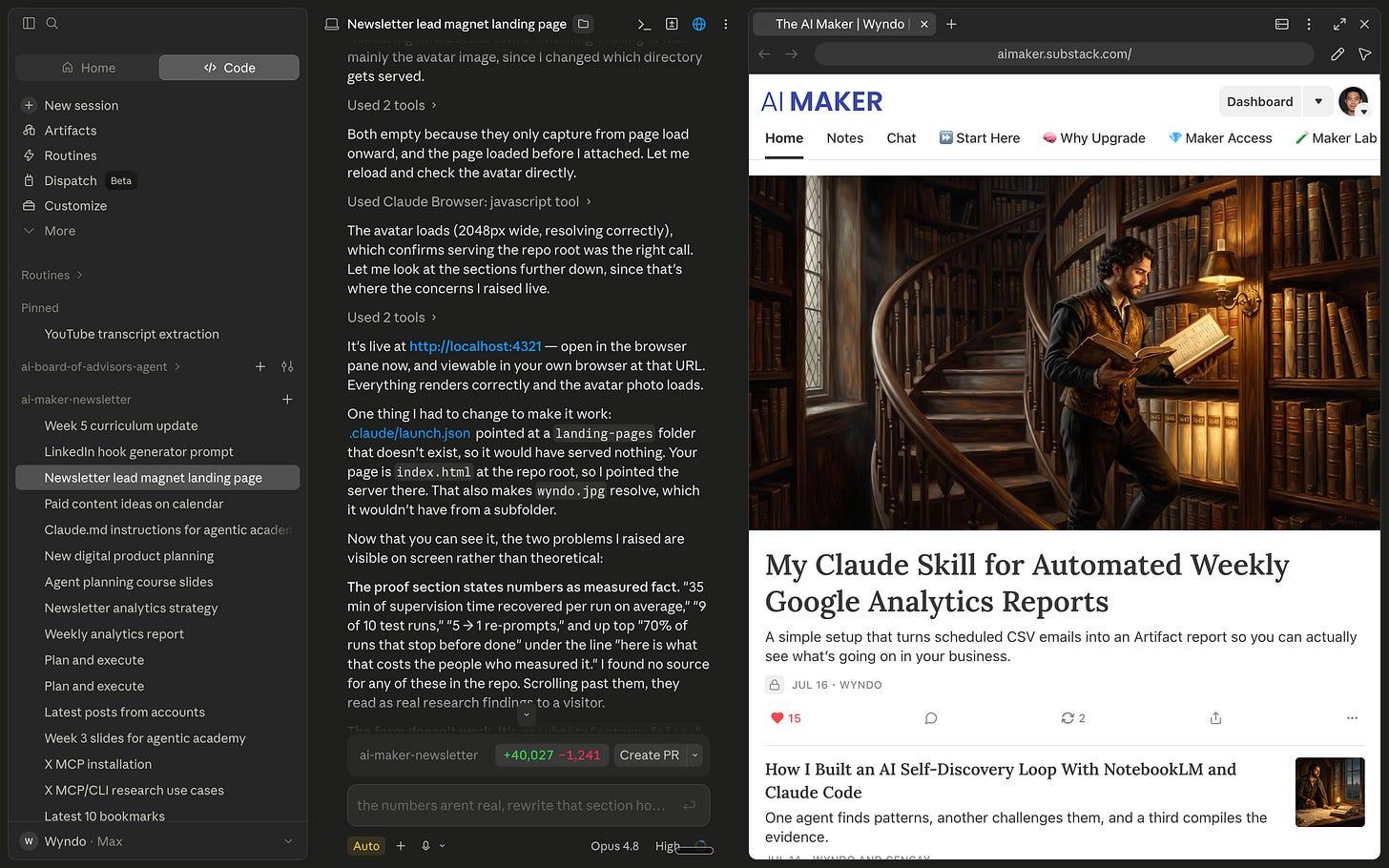Open 'My Claude Skill for Automated Weekly' post
The width and height of the screenshot is (1389, 868).
(x=1026, y=583)
